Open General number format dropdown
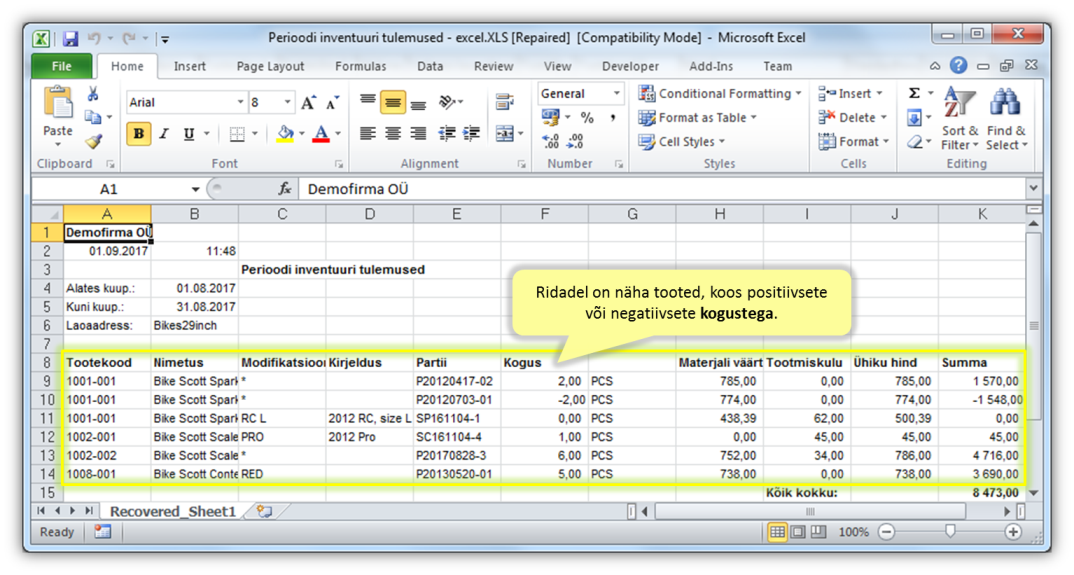 tap(616, 94)
